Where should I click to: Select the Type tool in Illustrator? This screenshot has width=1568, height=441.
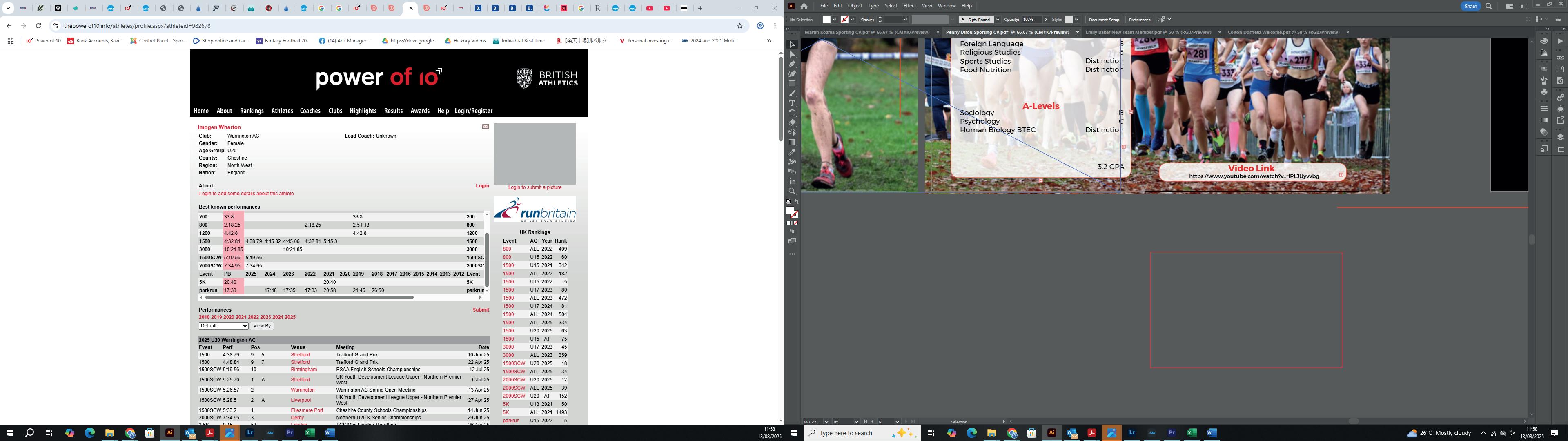792,103
